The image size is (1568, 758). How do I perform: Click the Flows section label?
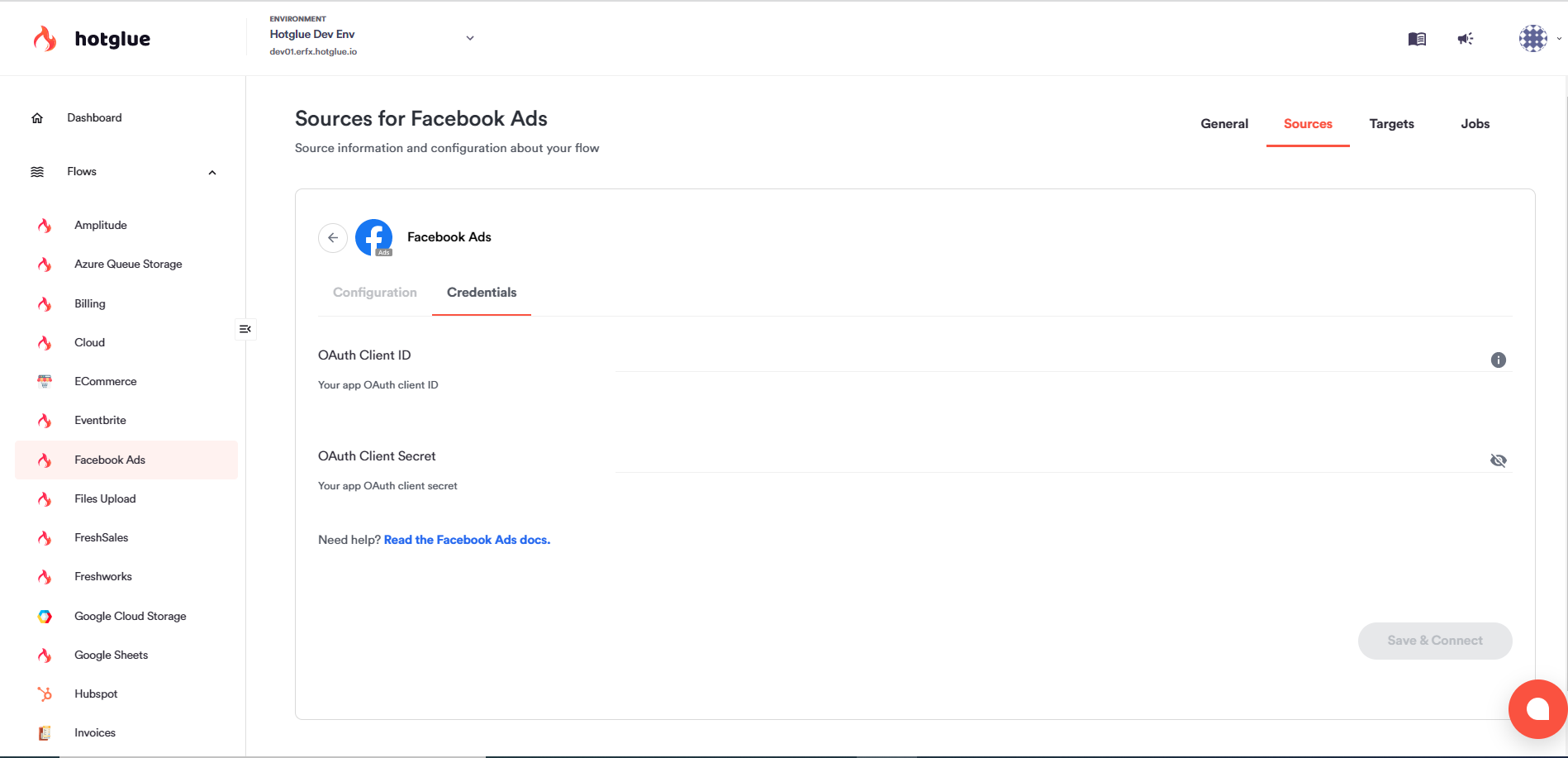82,172
